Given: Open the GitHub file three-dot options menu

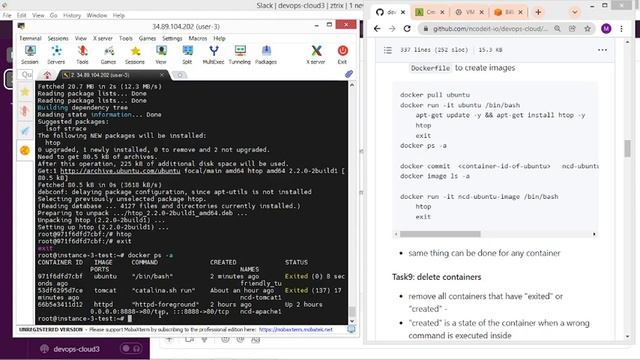Looking at the screenshot, I should click(x=602, y=50).
